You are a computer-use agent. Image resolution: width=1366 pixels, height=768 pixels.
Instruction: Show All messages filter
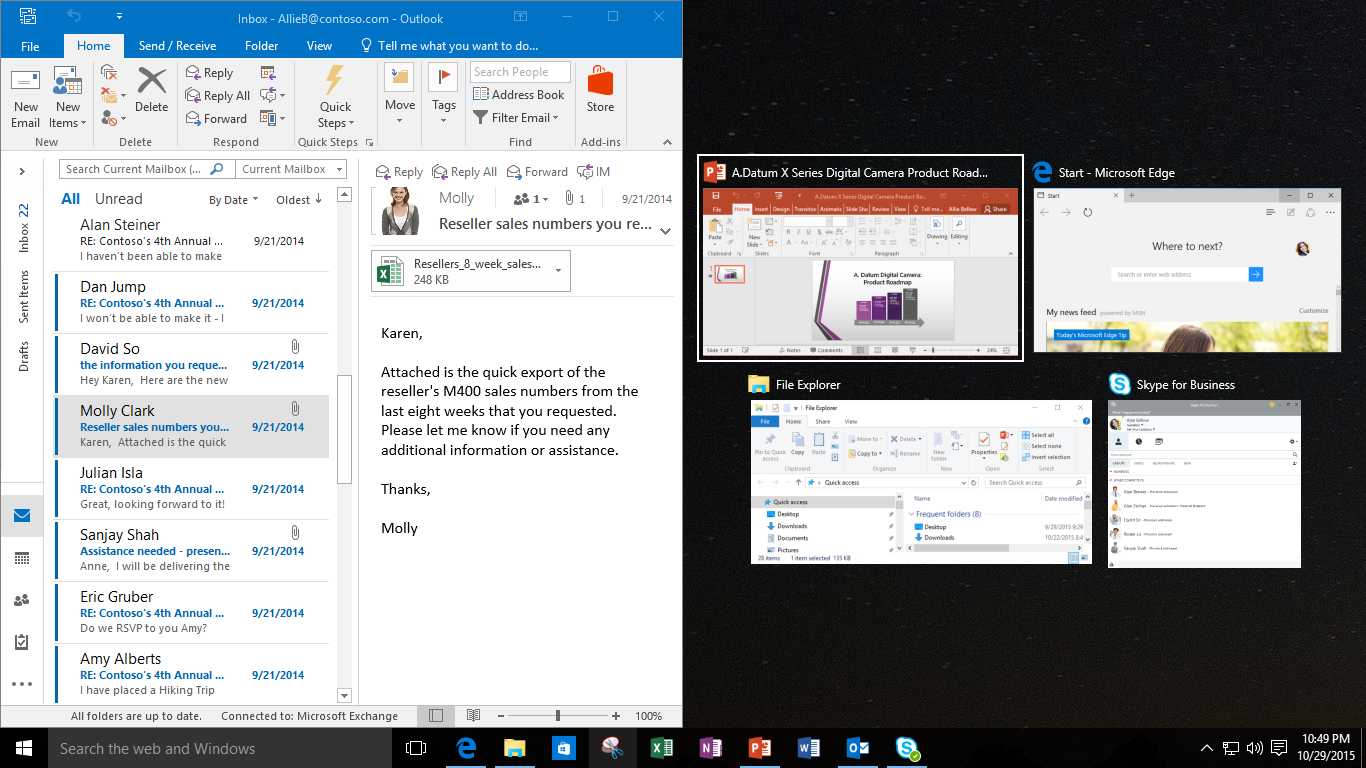tap(71, 199)
